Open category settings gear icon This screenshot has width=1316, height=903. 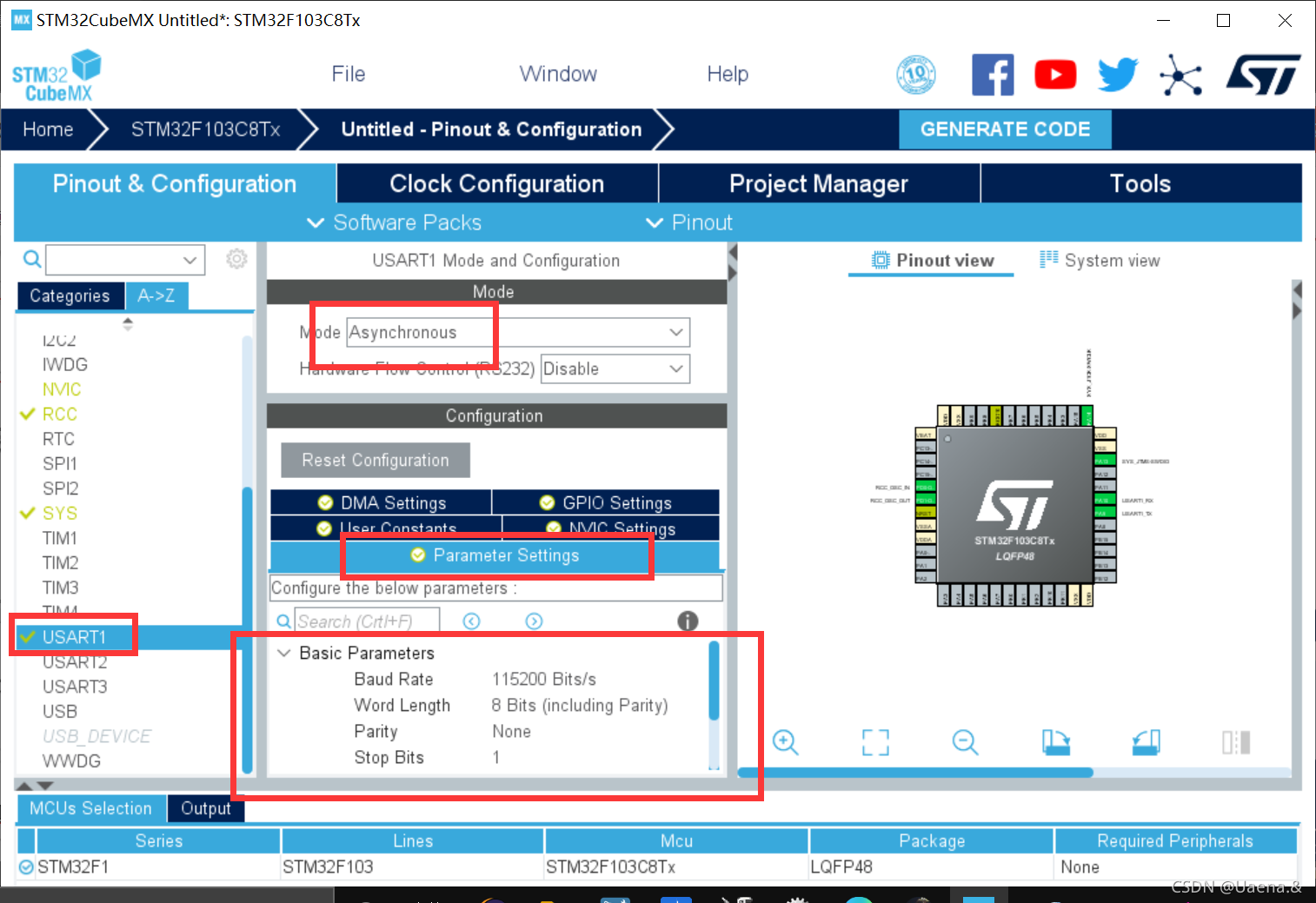[236, 259]
